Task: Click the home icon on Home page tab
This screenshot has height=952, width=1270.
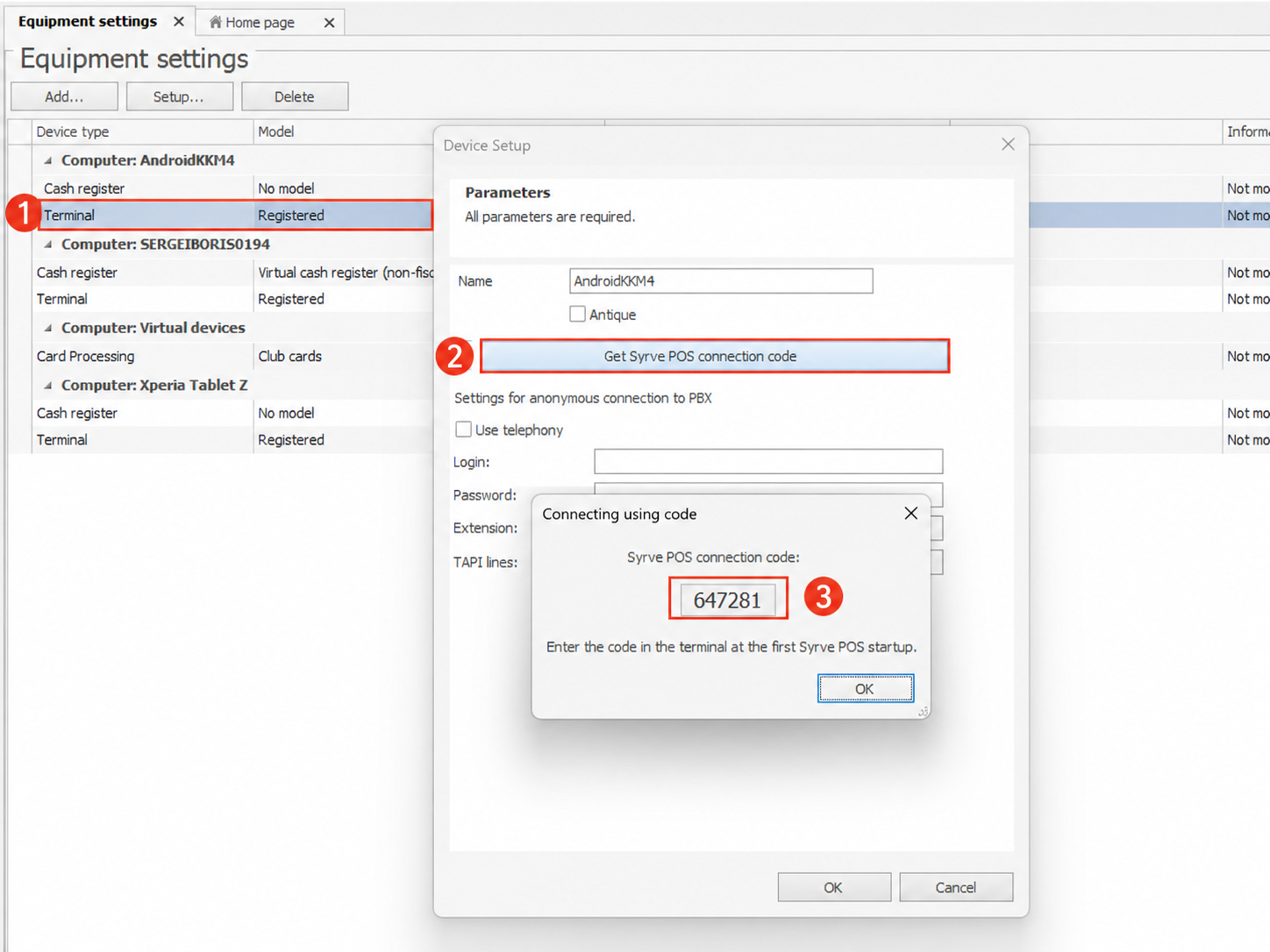Action: point(215,22)
